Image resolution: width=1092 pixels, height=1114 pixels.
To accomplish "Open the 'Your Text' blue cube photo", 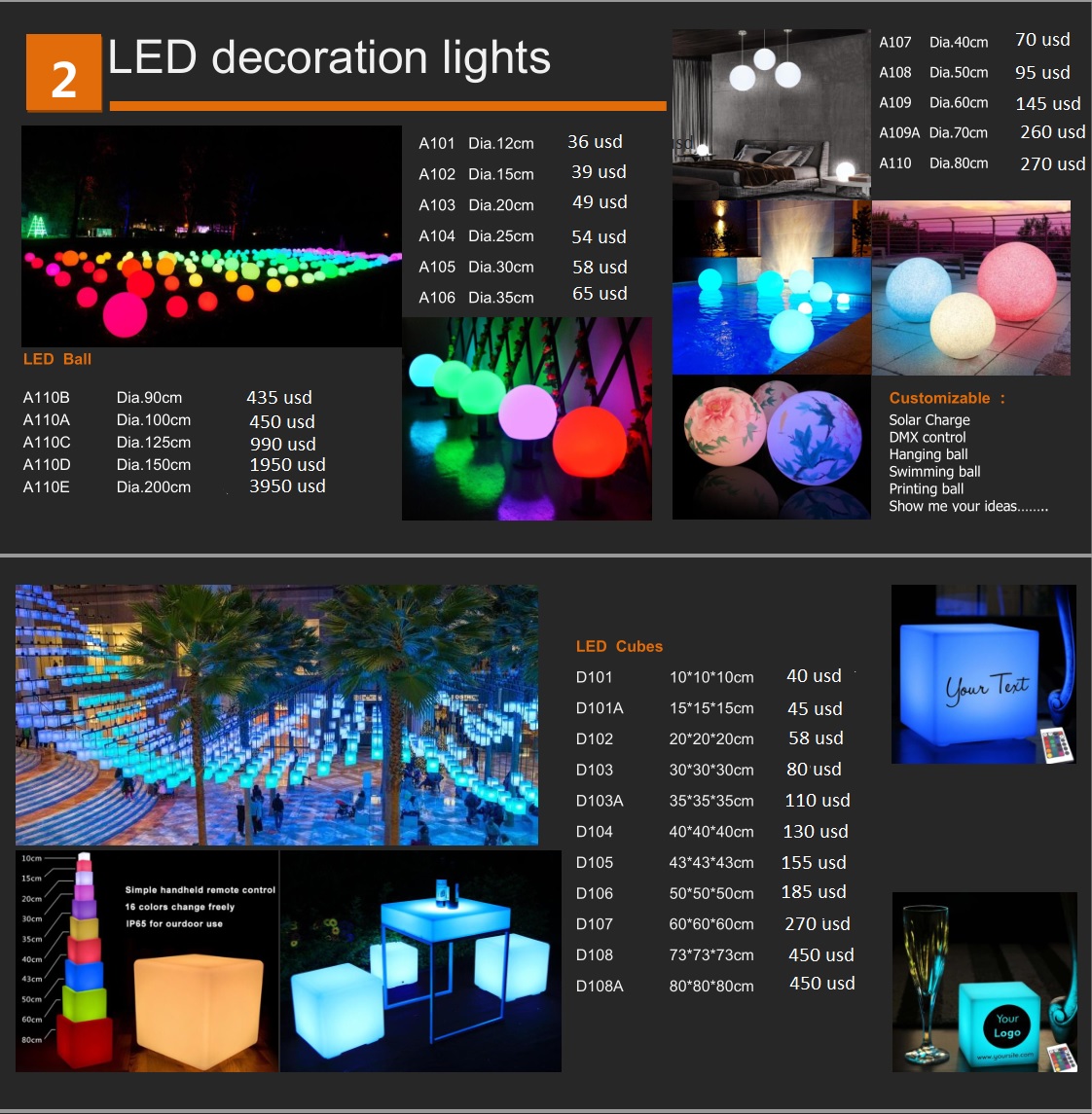I will (x=984, y=674).
